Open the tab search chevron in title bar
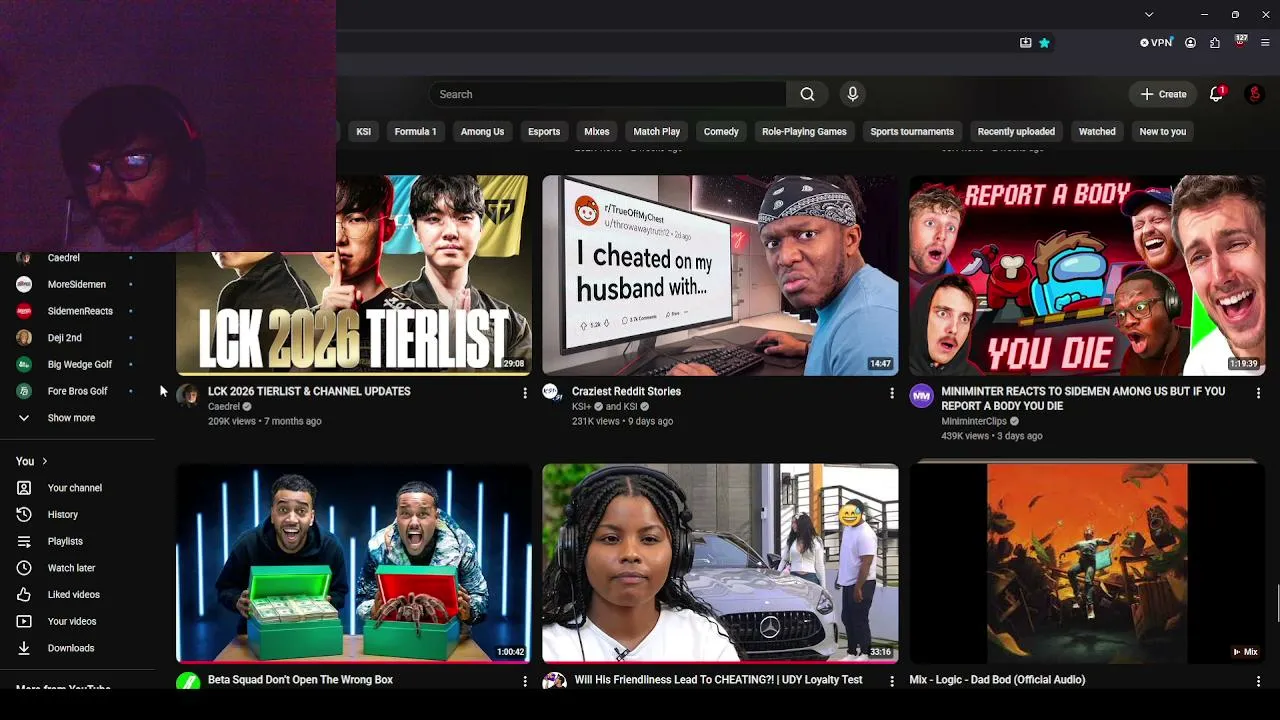Image resolution: width=1280 pixels, height=720 pixels. coord(1149,14)
